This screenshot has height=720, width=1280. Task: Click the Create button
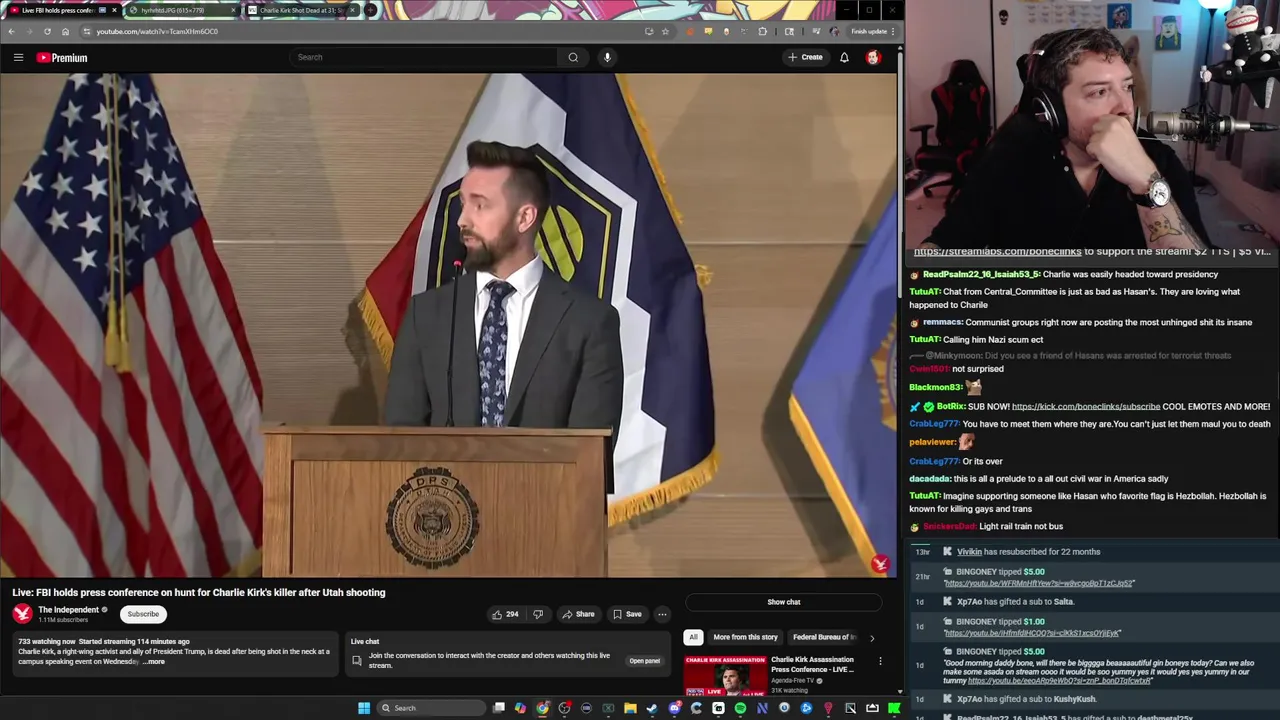(x=805, y=57)
